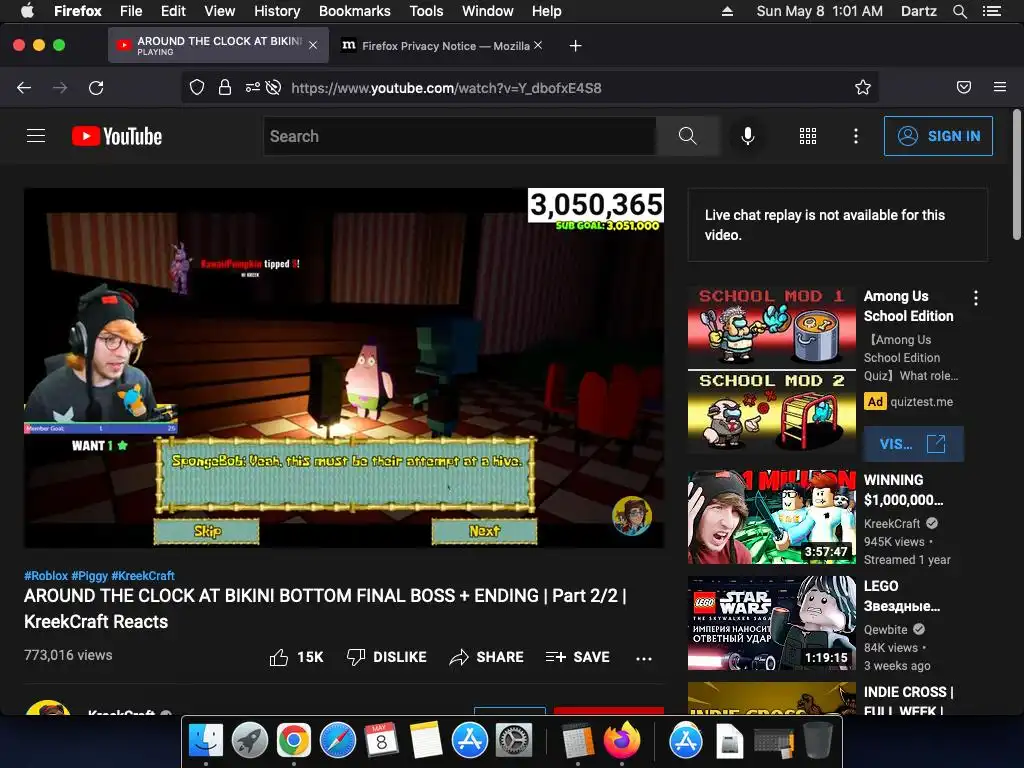The width and height of the screenshot is (1024, 768).
Task: Click the video player area
Action: point(344,368)
